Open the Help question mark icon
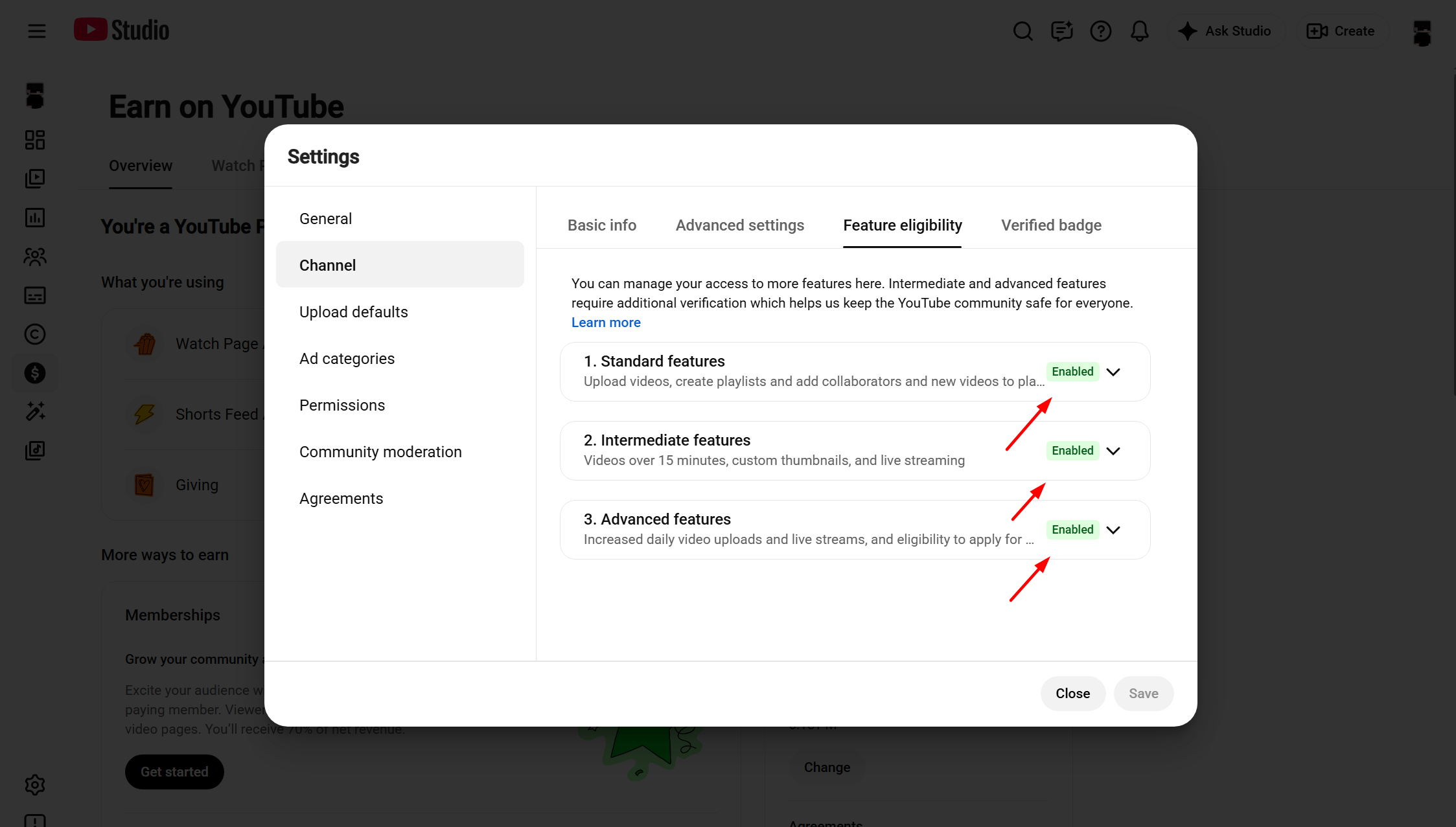This screenshot has width=1456, height=827. click(1100, 31)
